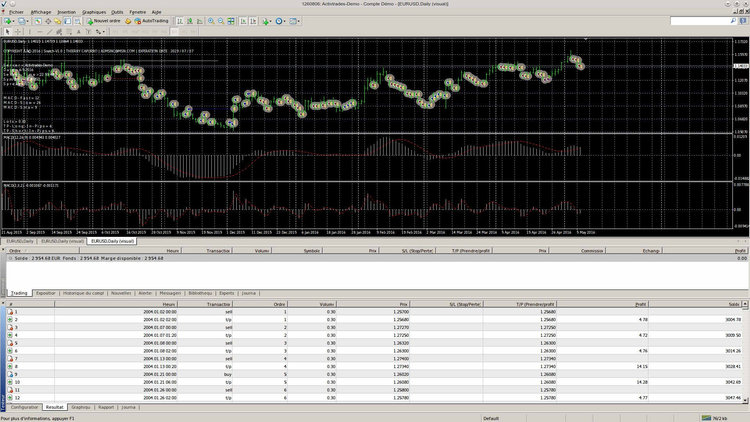Screen dimensions: 750x422
Task: Click the Profit column header in results
Action: (x=639, y=303)
